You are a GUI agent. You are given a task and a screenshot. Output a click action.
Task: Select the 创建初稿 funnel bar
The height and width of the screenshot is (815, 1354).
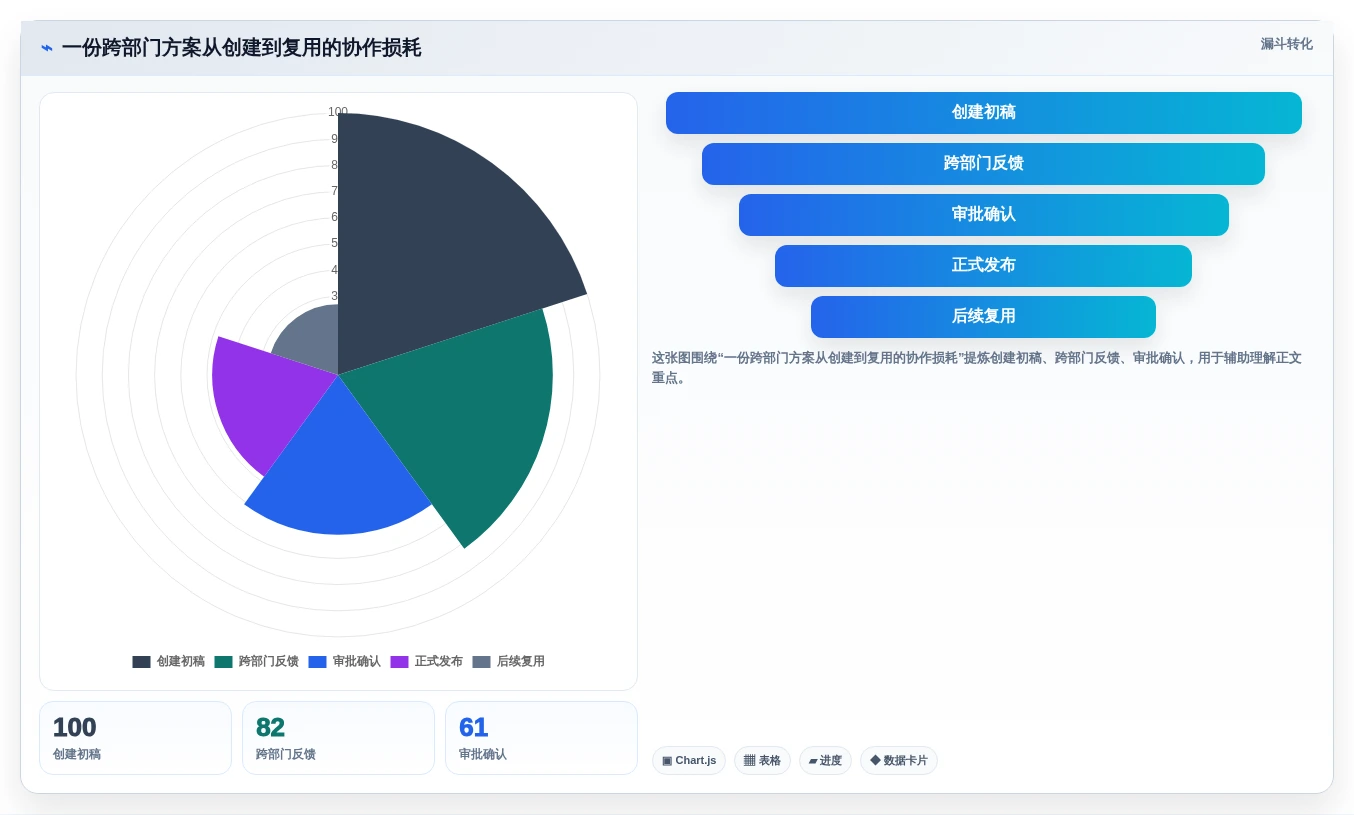click(984, 113)
